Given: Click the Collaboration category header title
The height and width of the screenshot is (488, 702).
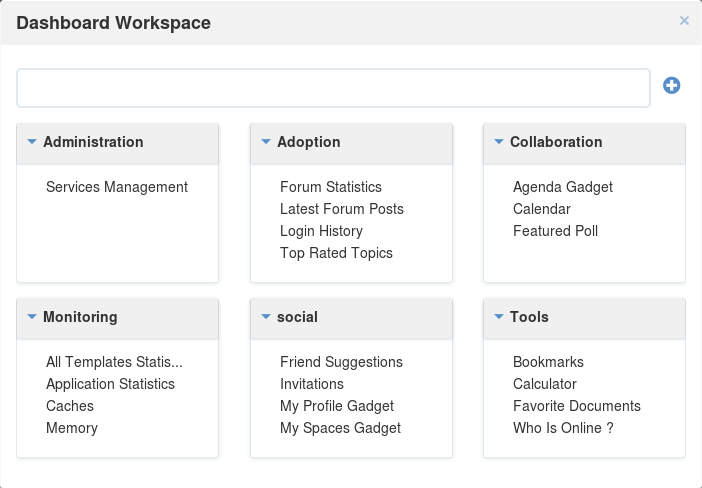Looking at the screenshot, I should (x=556, y=142).
